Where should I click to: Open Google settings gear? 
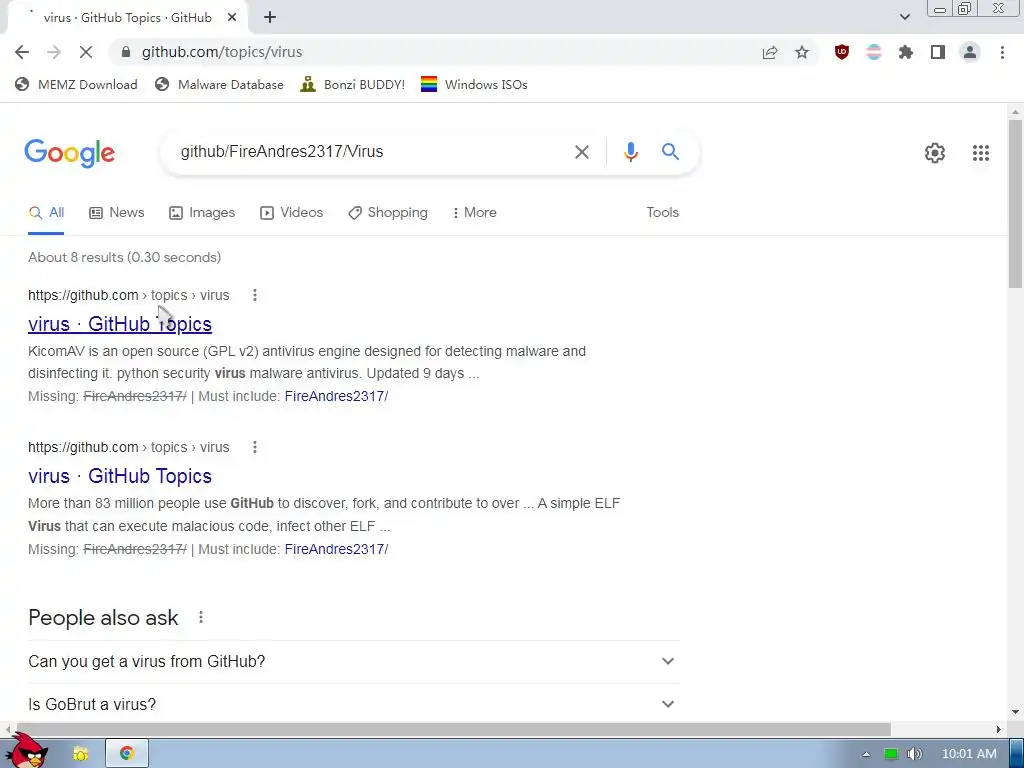(x=935, y=153)
